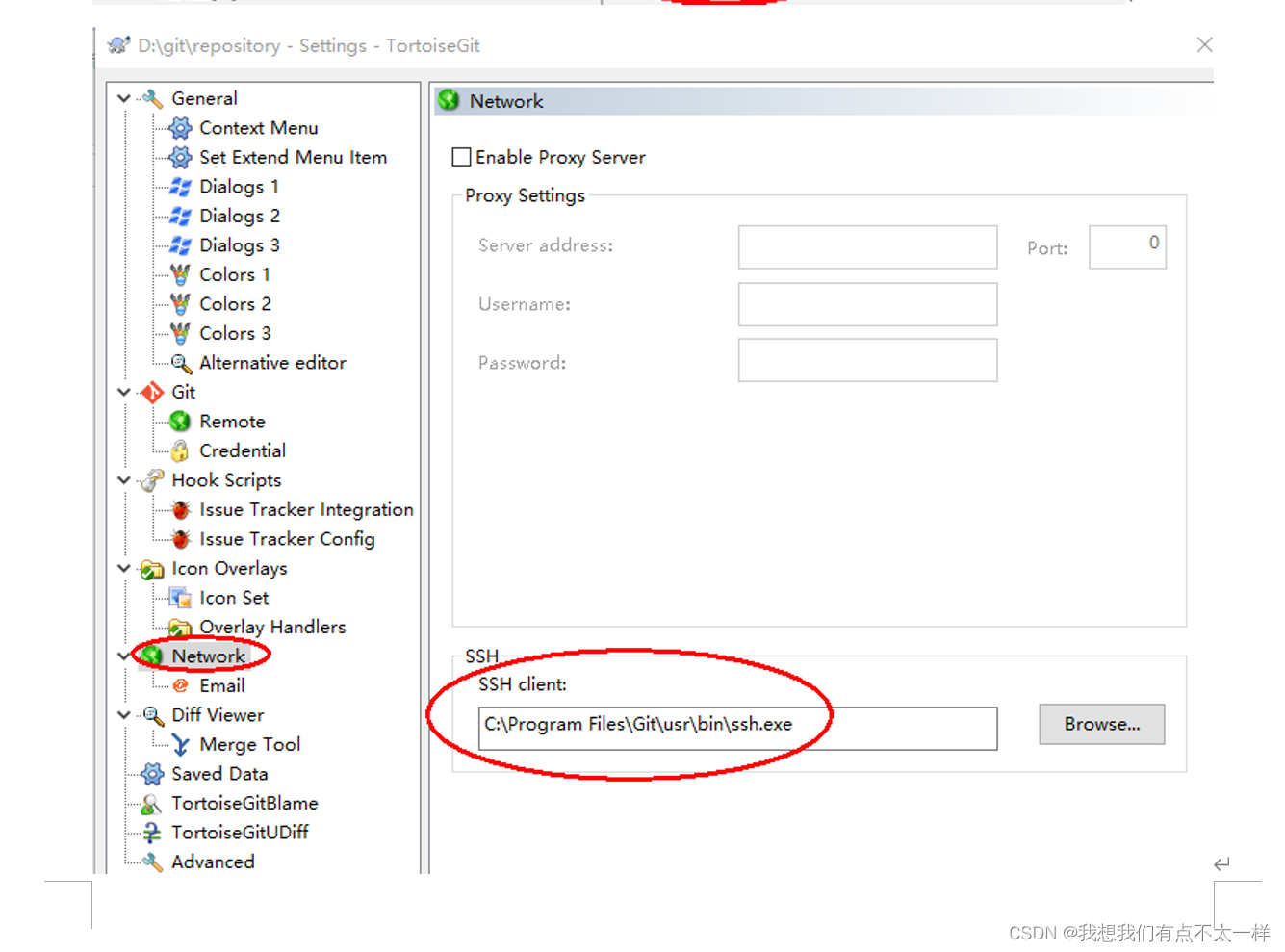This screenshot has height=952, width=1285.
Task: Click the SSH client path field
Action: tap(737, 729)
